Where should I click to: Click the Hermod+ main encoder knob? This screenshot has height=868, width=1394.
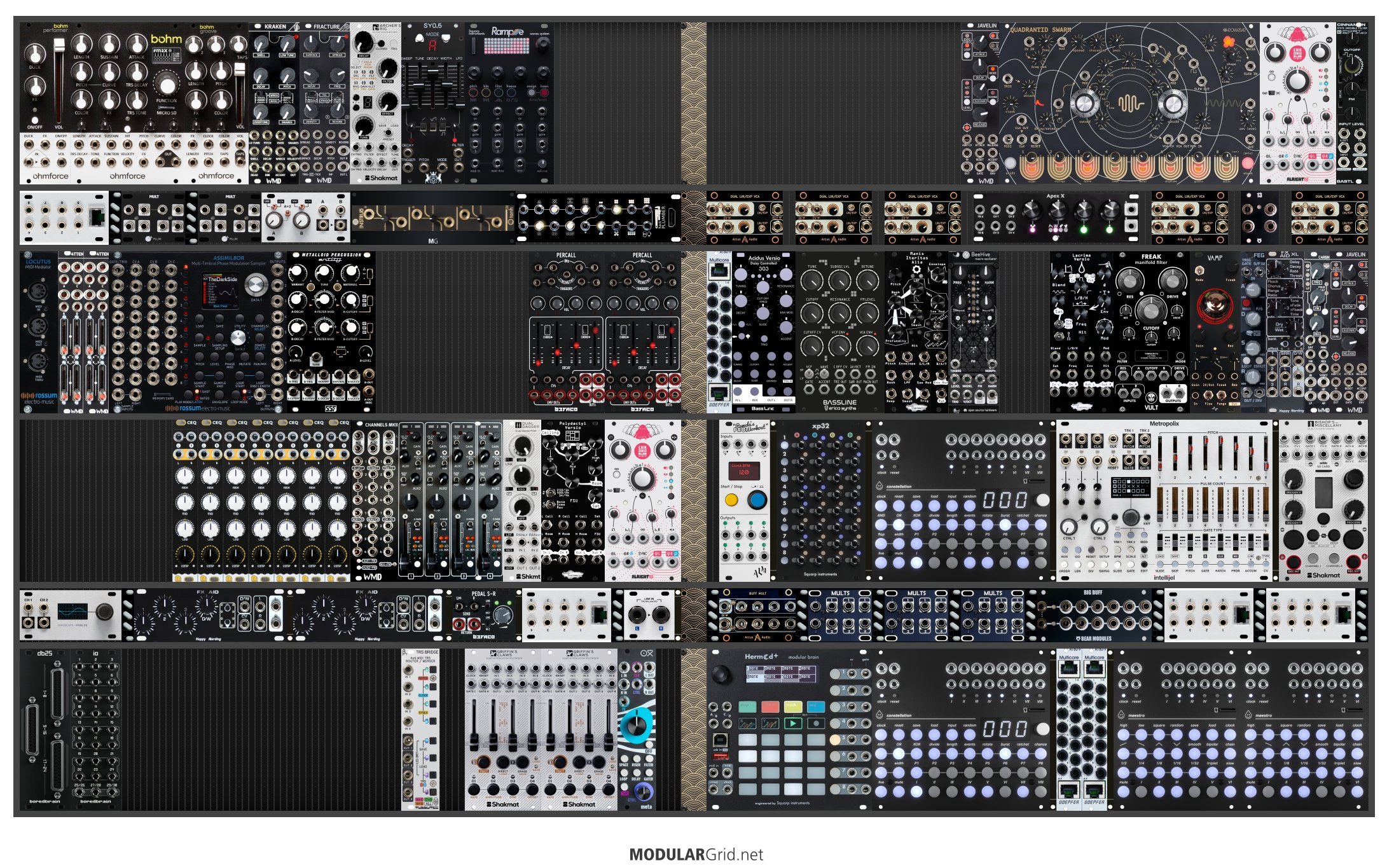[722, 674]
